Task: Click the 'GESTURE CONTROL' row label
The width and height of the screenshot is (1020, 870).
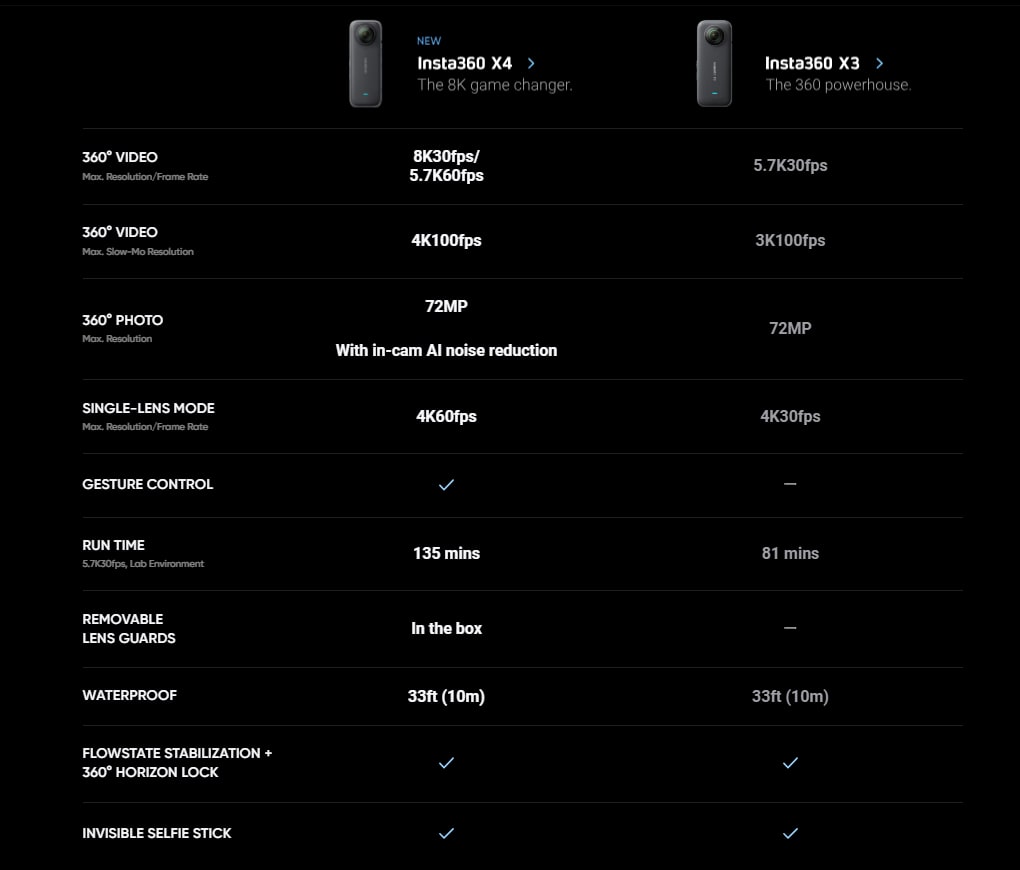Action: [x=148, y=484]
